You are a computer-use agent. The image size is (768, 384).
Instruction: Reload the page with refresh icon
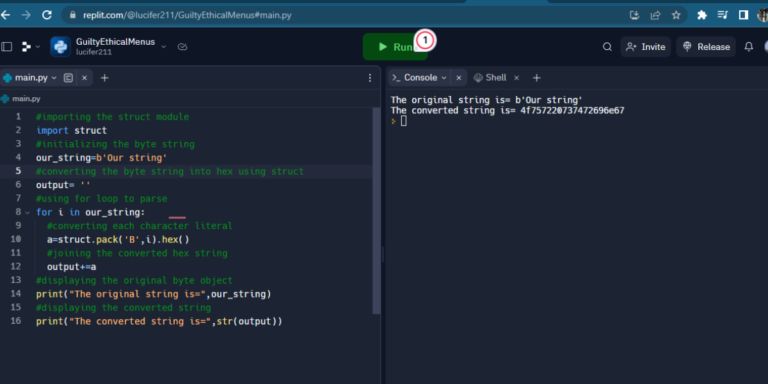pyautogui.click(x=47, y=15)
